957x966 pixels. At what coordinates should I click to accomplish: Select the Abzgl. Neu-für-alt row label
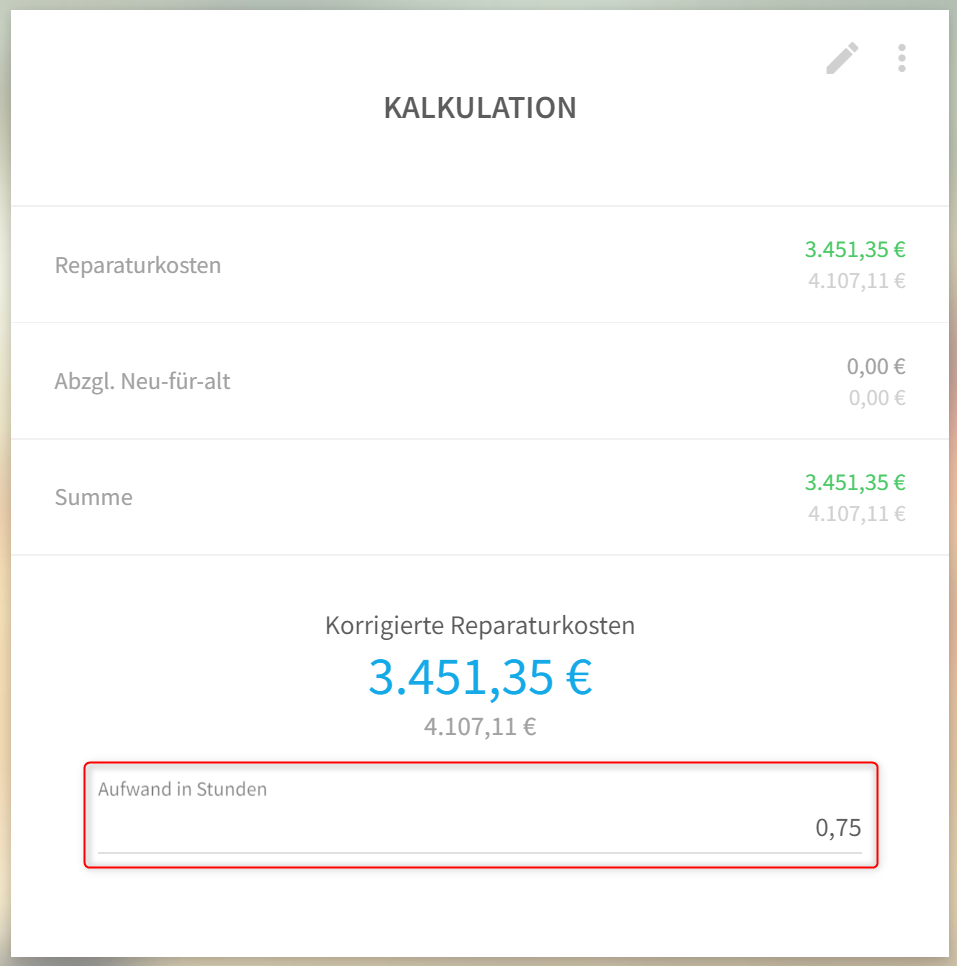(142, 381)
